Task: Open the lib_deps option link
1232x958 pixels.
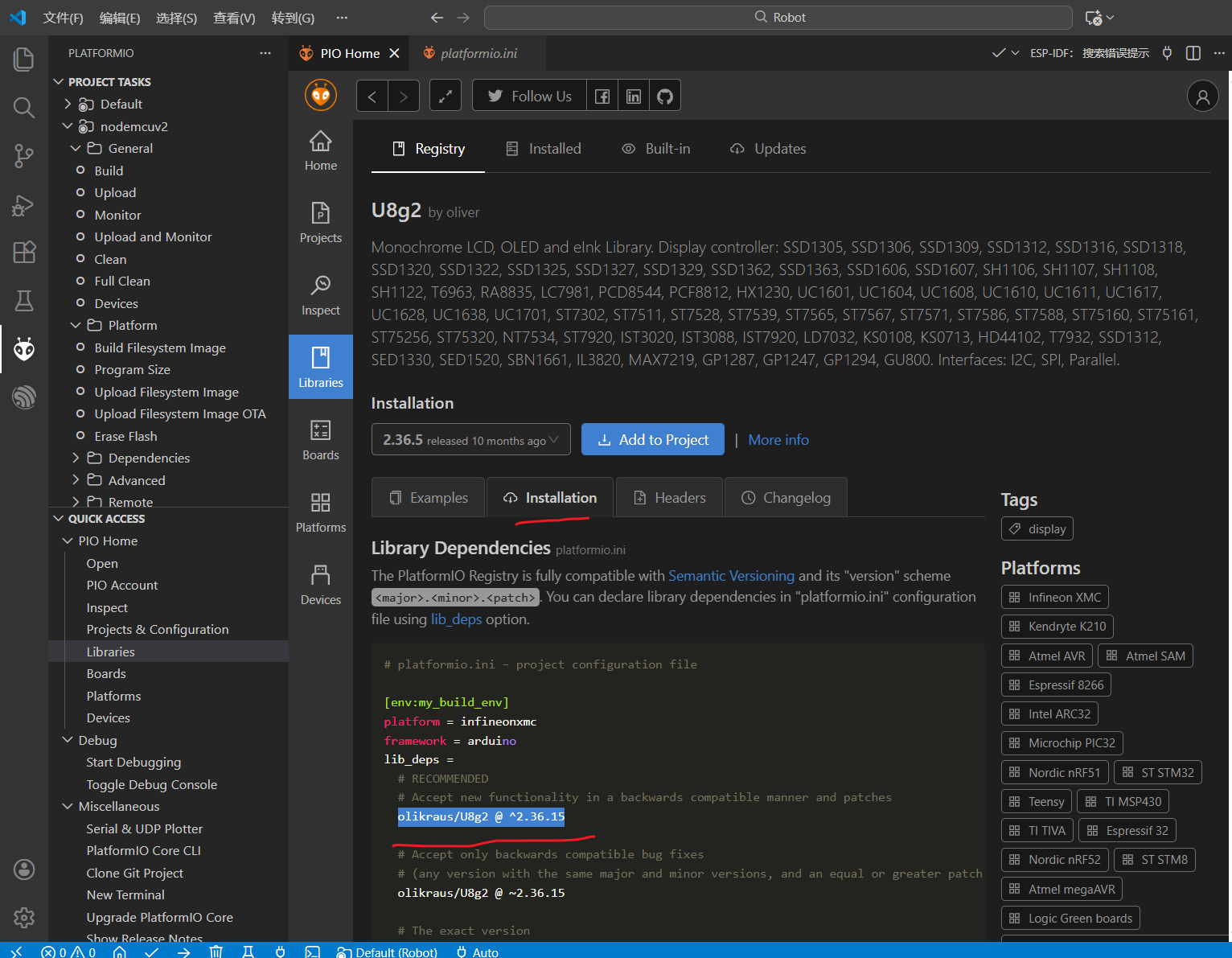Action: (456, 619)
